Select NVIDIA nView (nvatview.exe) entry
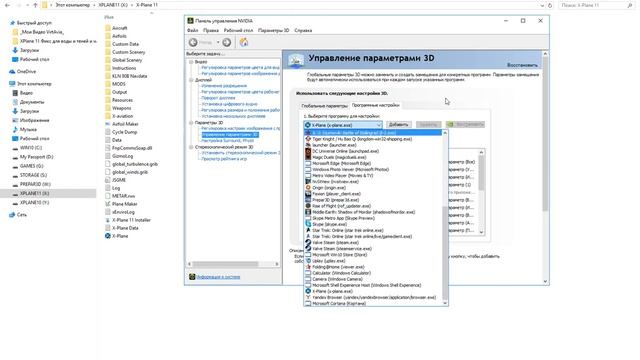Image resolution: width=640 pixels, height=360 pixels. 335,182
